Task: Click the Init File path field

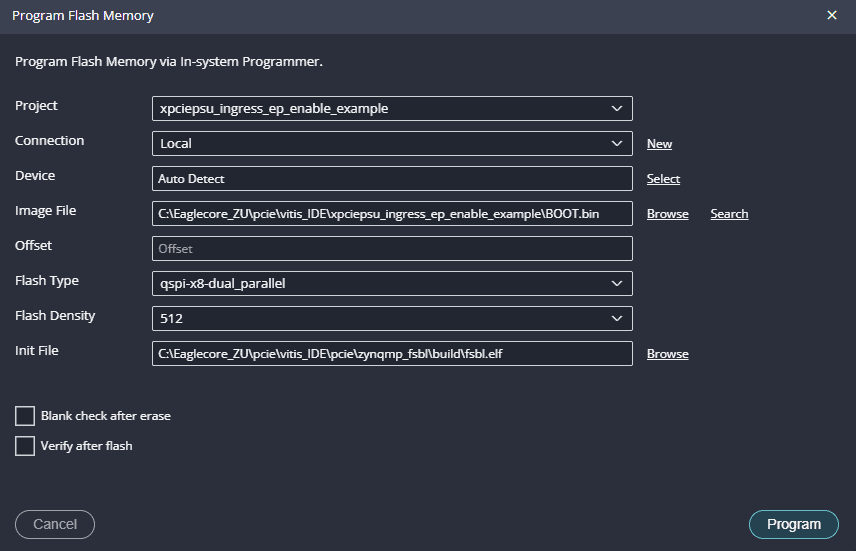Action: click(391, 353)
